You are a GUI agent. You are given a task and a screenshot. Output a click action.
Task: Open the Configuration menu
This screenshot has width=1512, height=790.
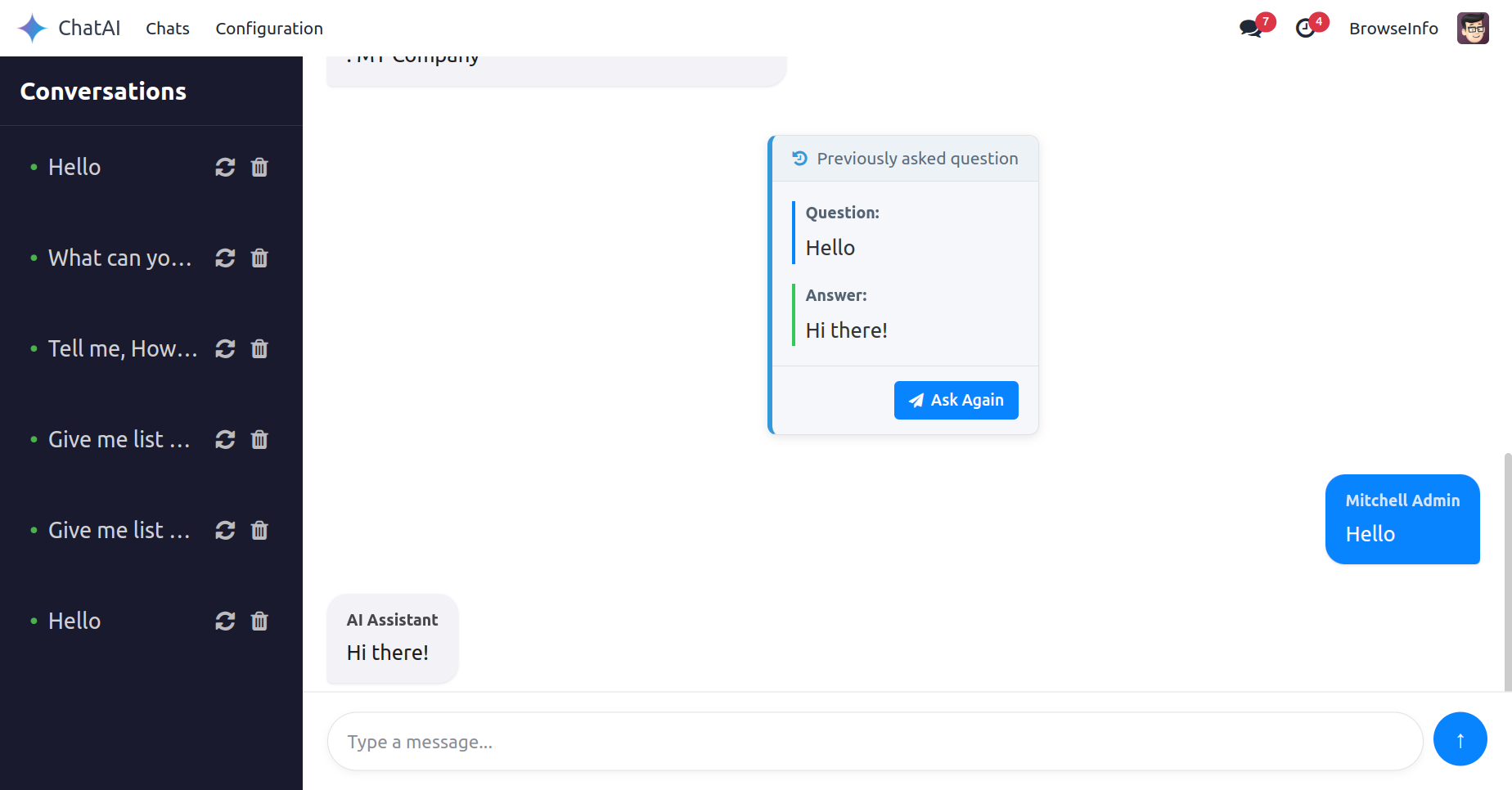[269, 29]
